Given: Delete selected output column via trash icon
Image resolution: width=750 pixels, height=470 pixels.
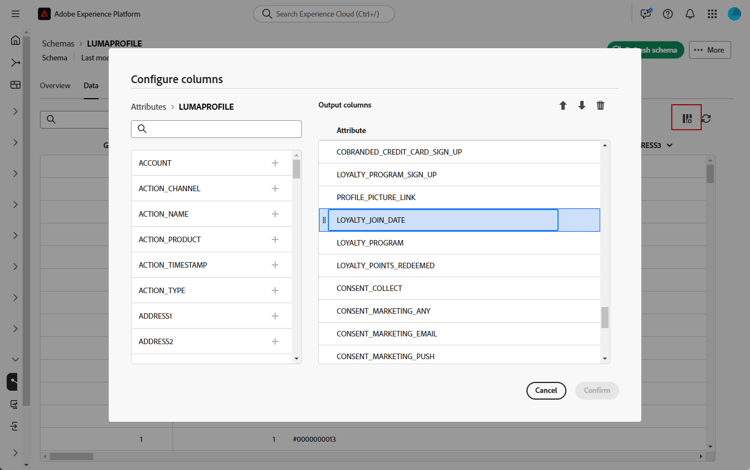Looking at the screenshot, I should [600, 106].
